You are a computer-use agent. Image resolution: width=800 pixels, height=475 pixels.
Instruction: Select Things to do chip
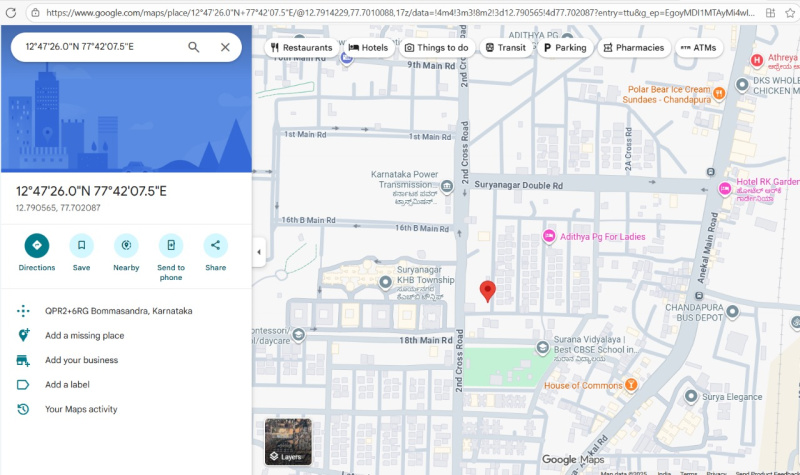click(437, 47)
